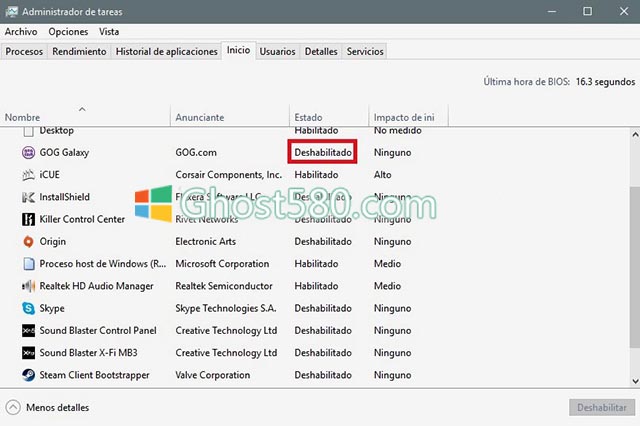Sort by the Estado column header

click(329, 118)
